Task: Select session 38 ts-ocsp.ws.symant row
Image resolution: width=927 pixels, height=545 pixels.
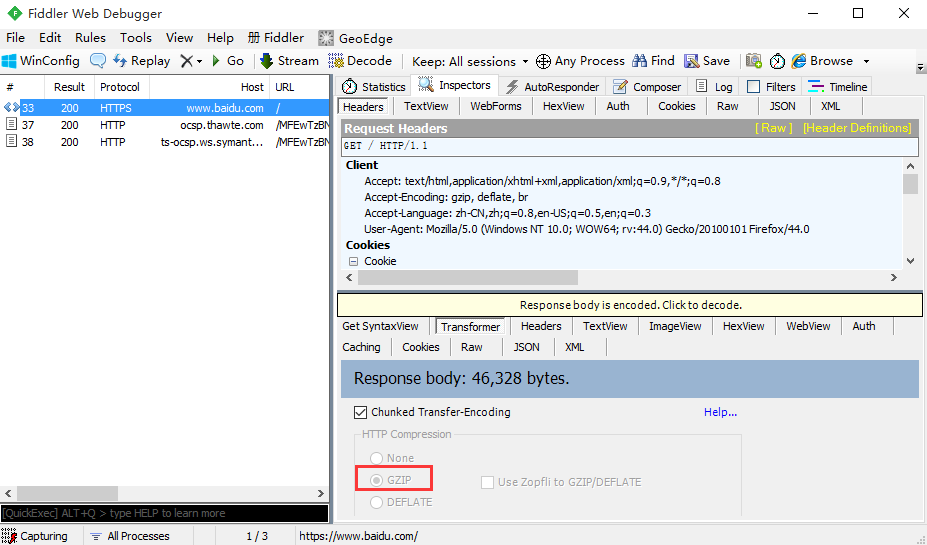Action: pos(164,142)
